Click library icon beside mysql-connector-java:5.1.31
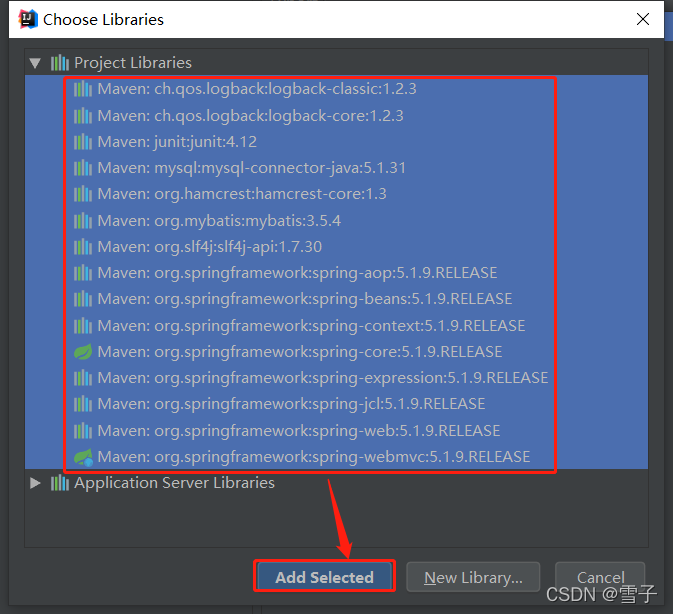 [x=83, y=168]
